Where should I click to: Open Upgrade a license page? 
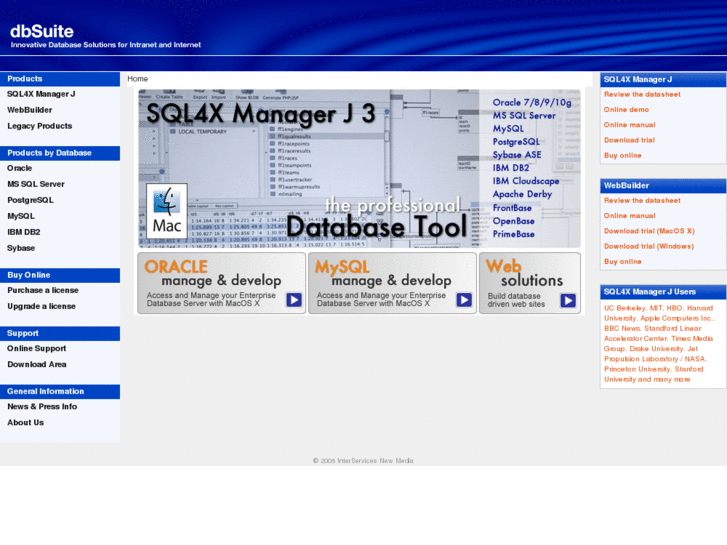click(x=41, y=307)
